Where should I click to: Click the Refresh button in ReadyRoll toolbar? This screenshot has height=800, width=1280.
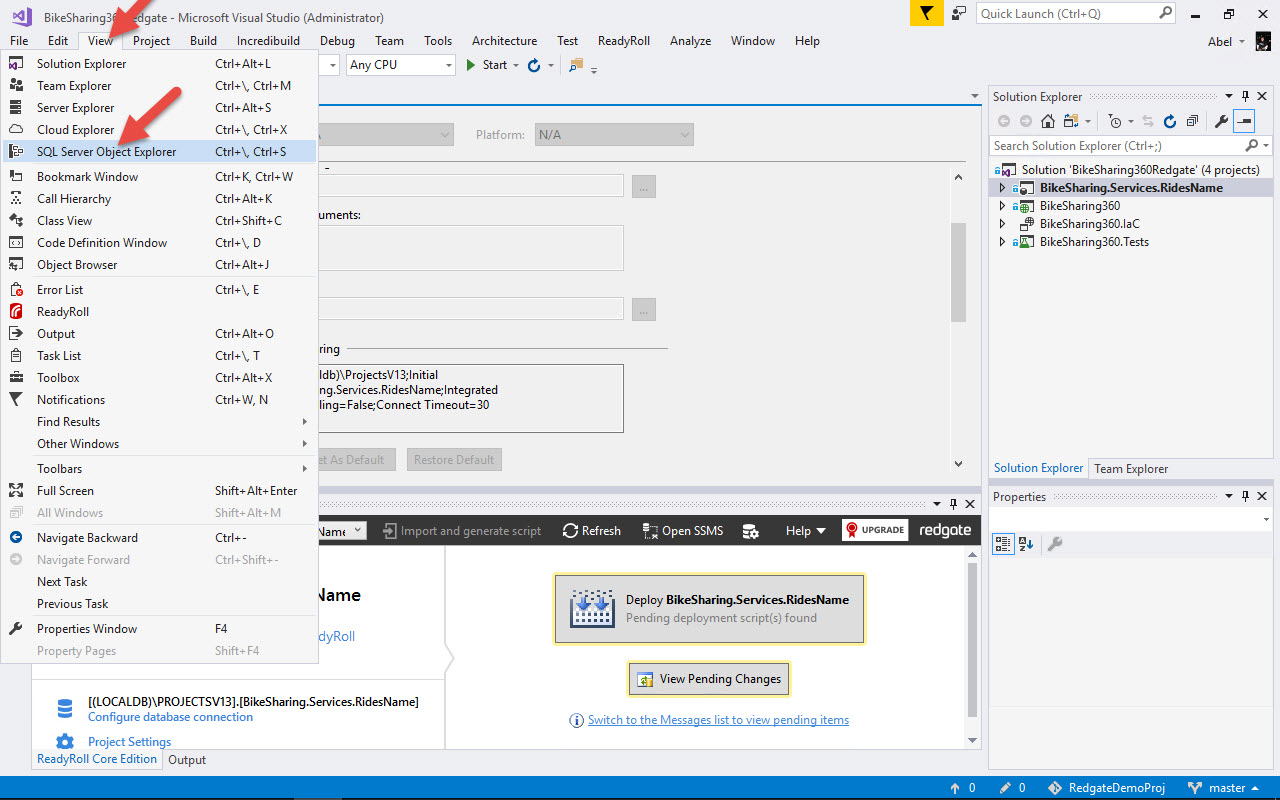click(592, 531)
